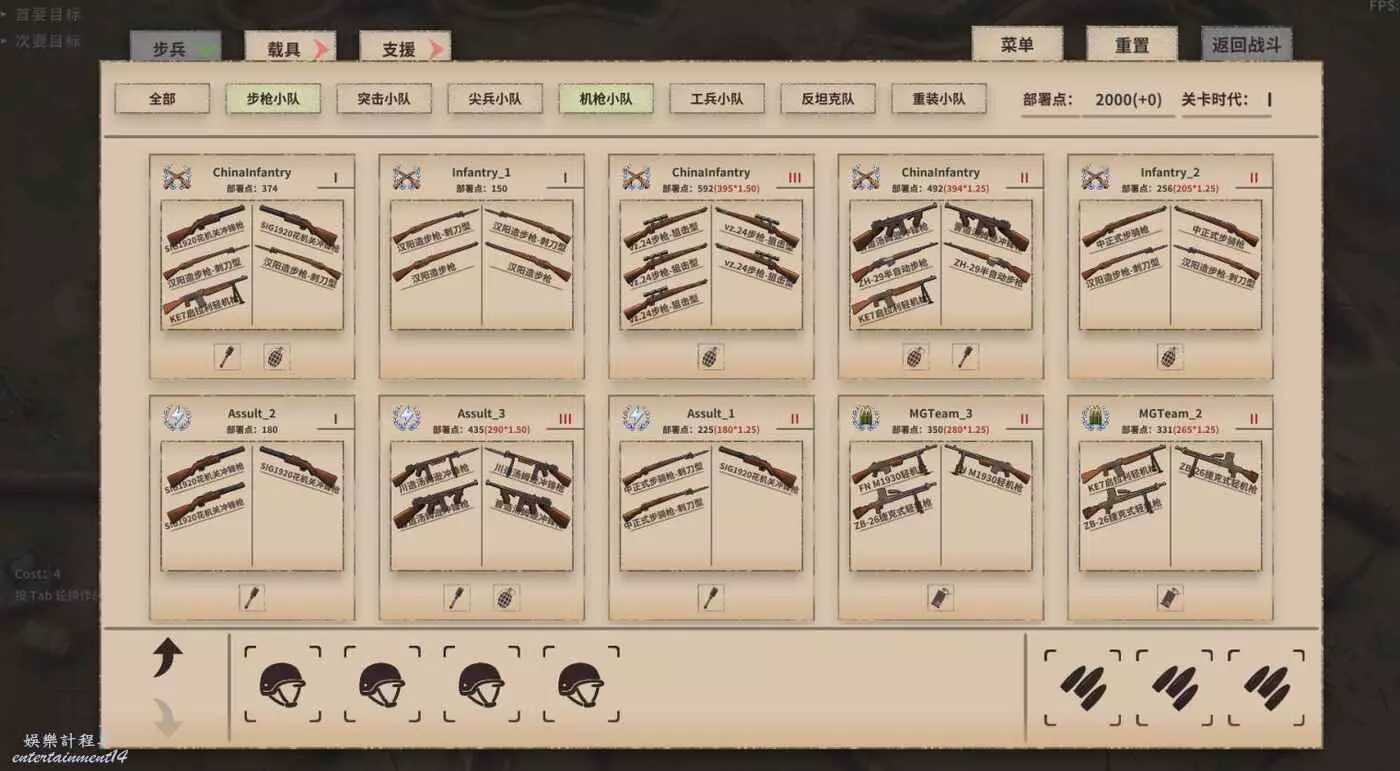Switch to the 支援 tab
The image size is (1400, 771).
[404, 48]
